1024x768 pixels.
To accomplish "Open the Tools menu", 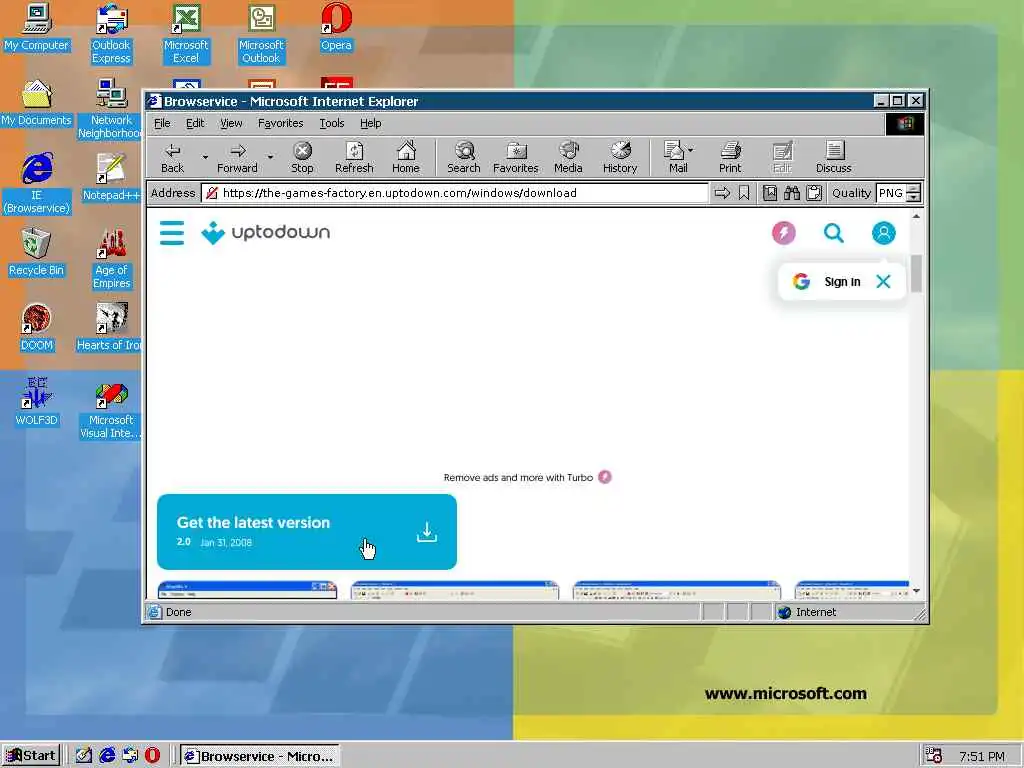I will [332, 123].
